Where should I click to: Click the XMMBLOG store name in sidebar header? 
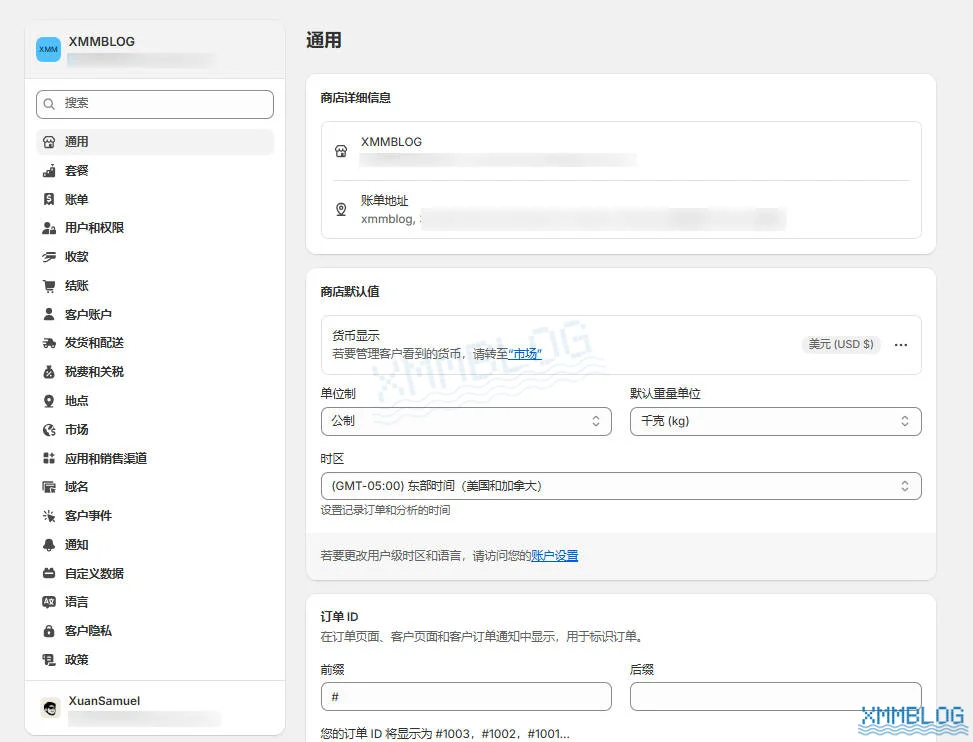pyautogui.click(x=102, y=42)
